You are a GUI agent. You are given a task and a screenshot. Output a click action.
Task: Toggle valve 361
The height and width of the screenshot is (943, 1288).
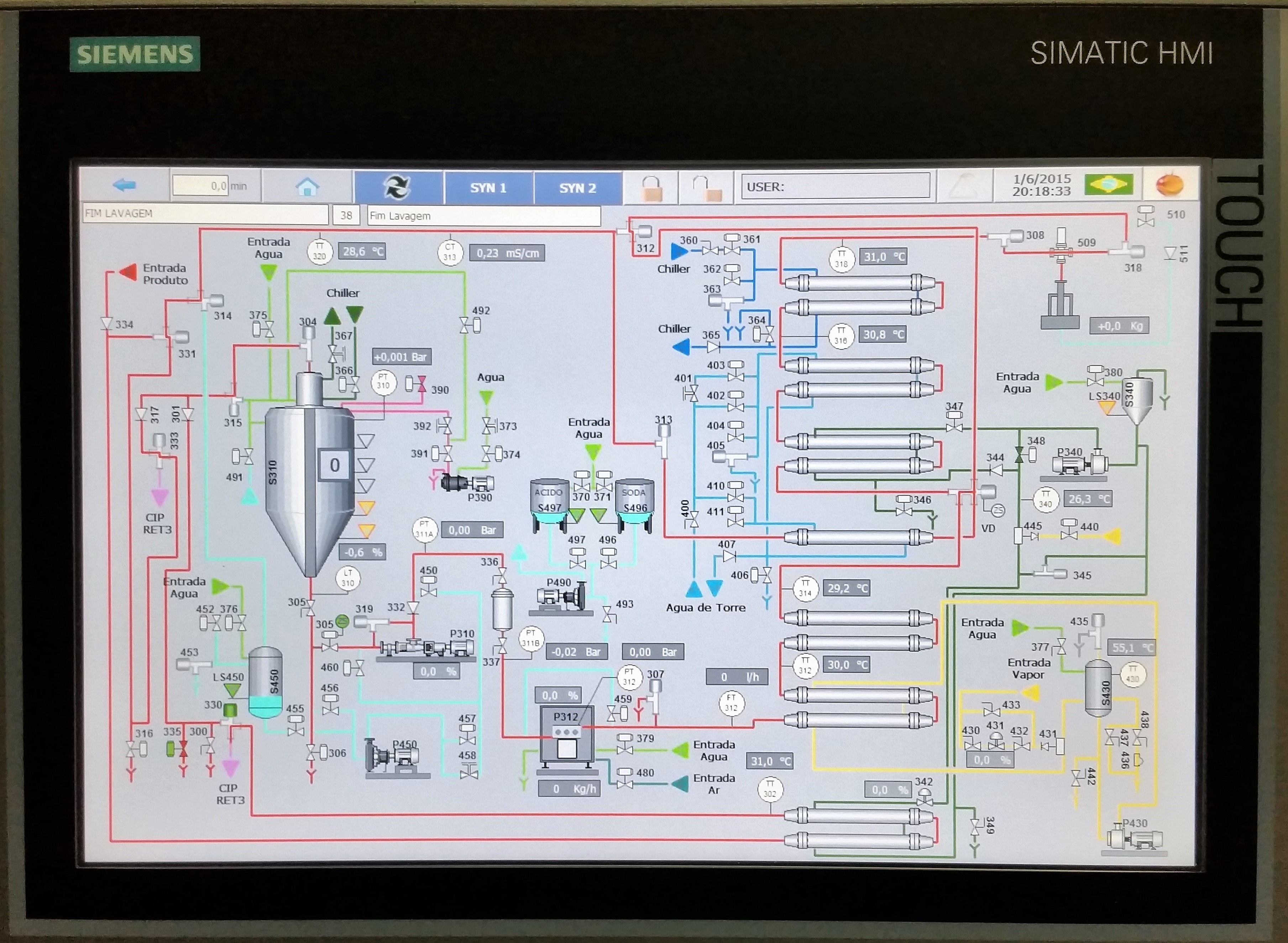(732, 244)
